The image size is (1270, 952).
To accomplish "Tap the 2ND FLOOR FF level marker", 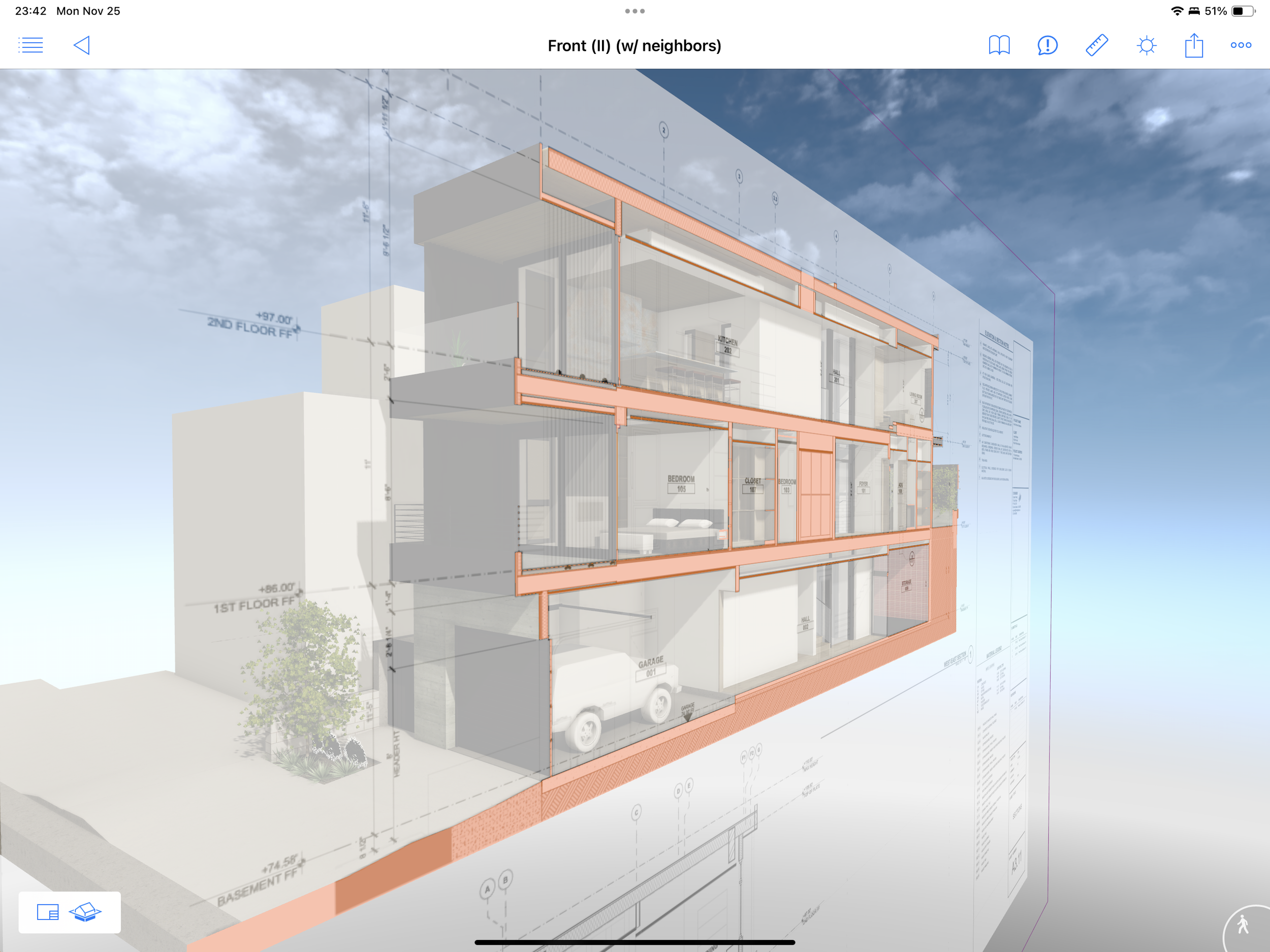I will click(251, 327).
